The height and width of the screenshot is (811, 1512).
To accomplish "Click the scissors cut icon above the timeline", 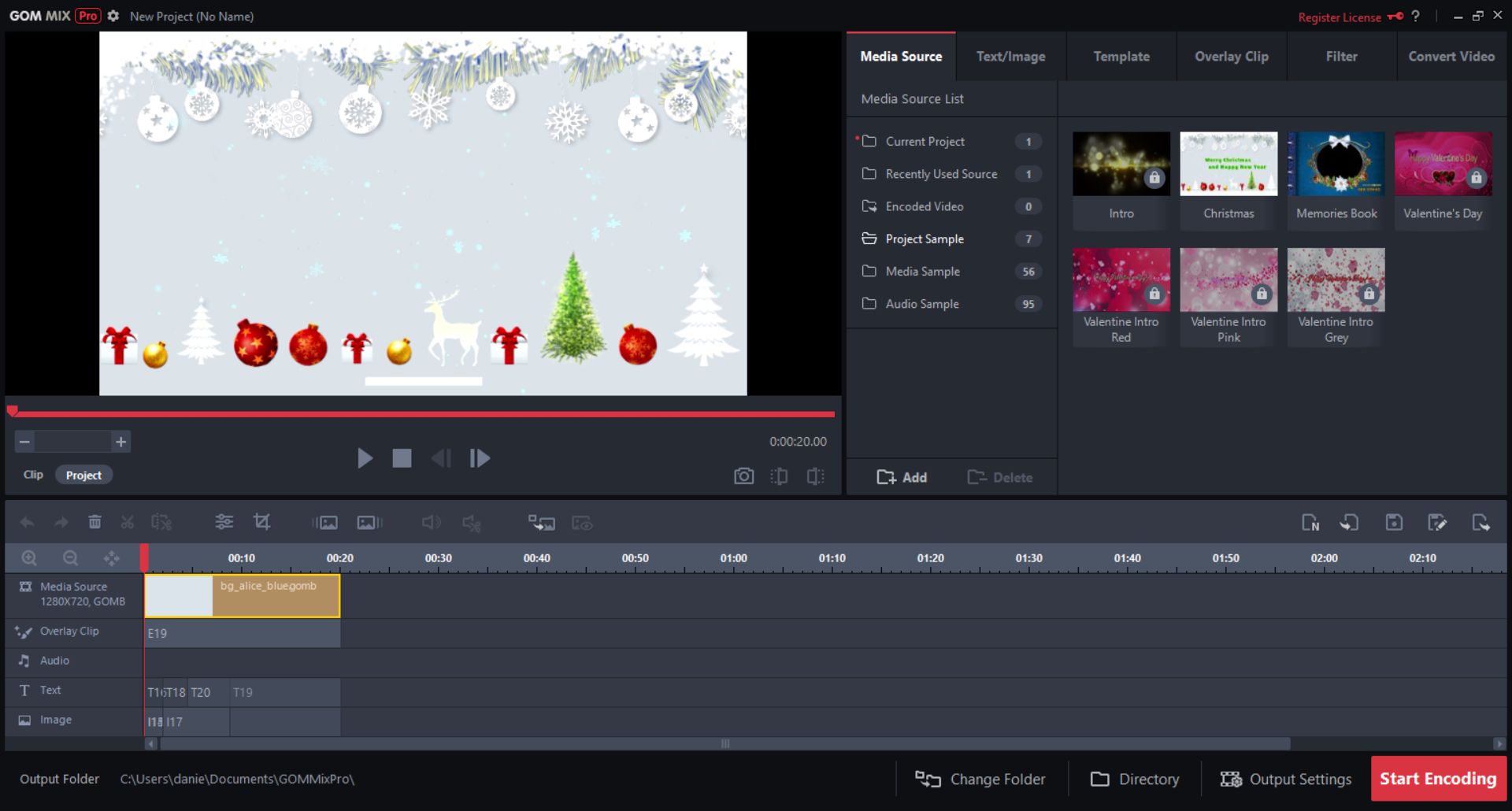I will pos(127,522).
